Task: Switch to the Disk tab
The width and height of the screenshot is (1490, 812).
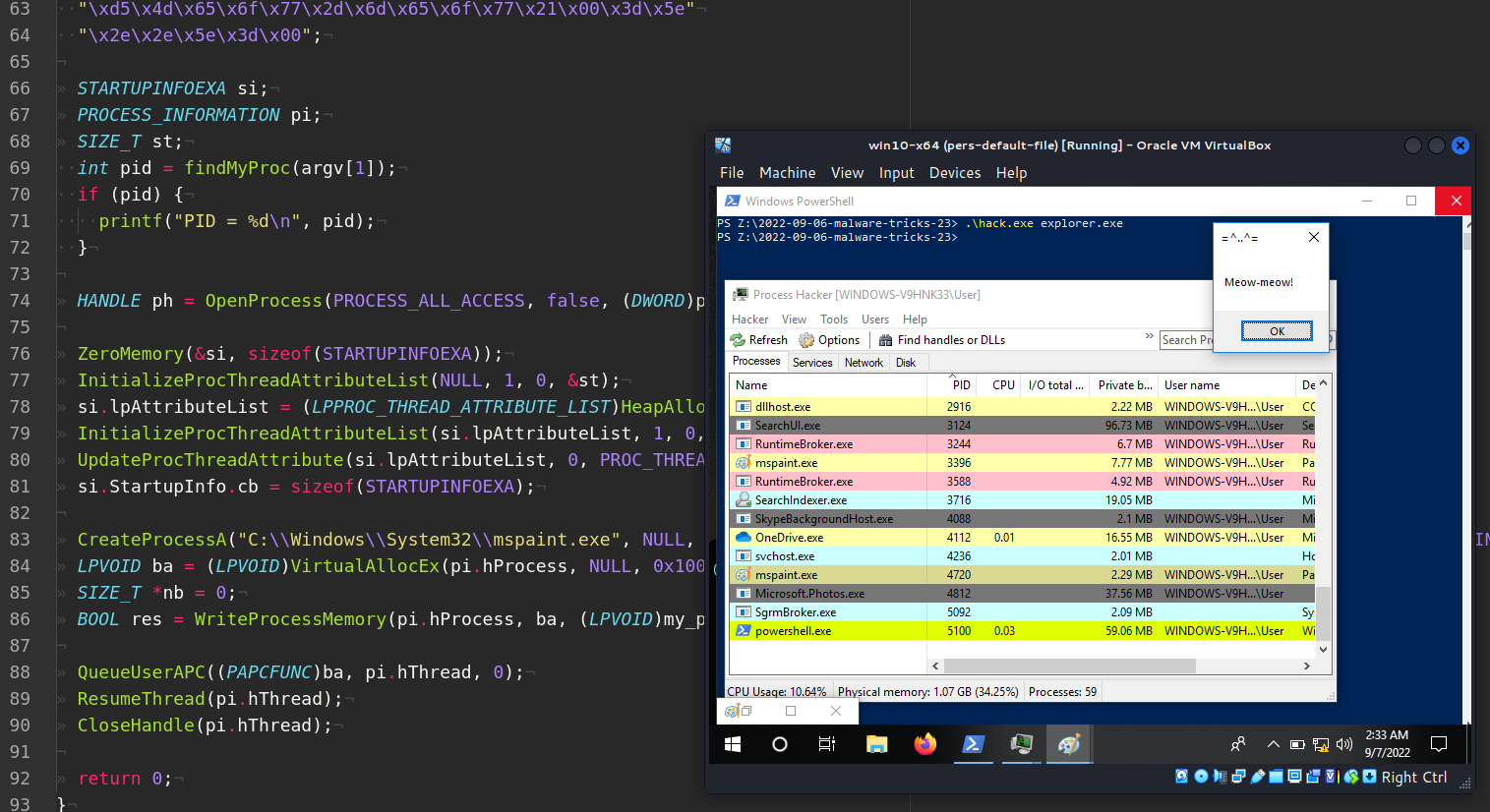Action: [x=906, y=363]
